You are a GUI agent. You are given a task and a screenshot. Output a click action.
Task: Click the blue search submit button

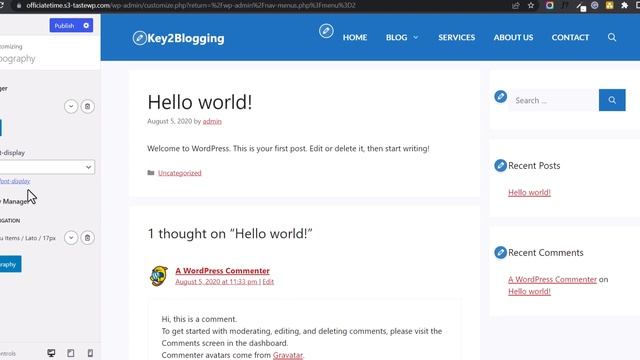pos(612,100)
